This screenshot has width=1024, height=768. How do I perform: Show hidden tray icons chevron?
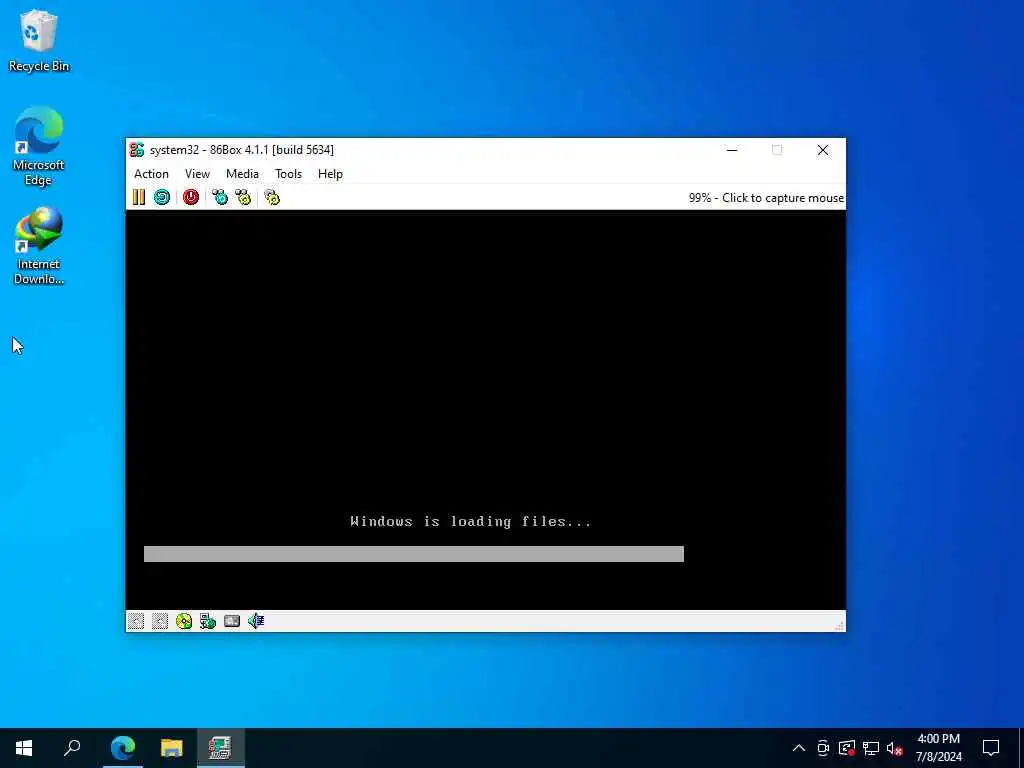click(x=799, y=748)
